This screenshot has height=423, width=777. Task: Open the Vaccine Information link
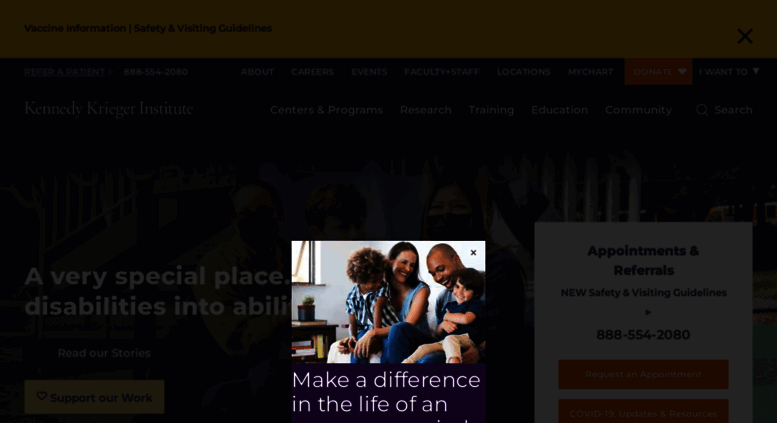point(75,28)
